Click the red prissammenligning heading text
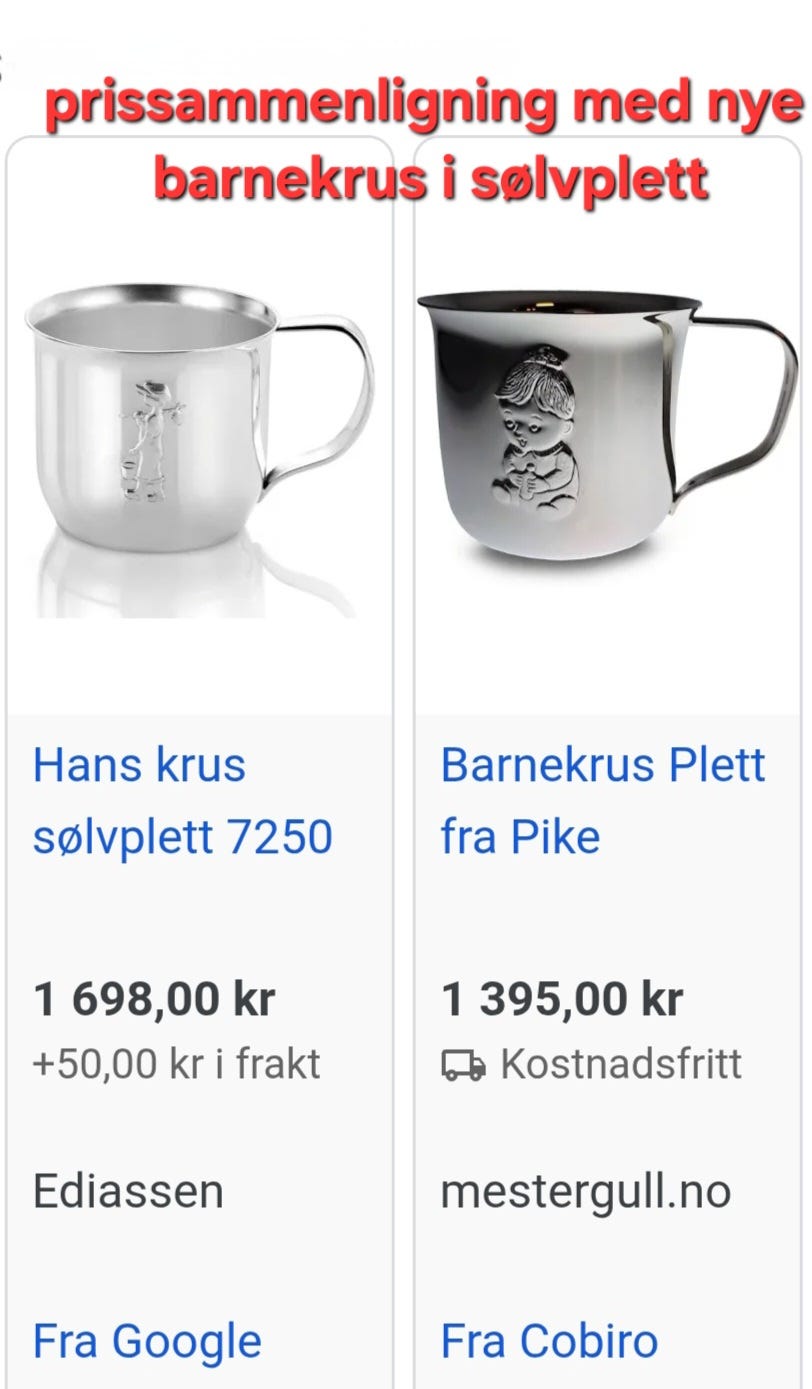The image size is (812, 1389). tap(425, 108)
